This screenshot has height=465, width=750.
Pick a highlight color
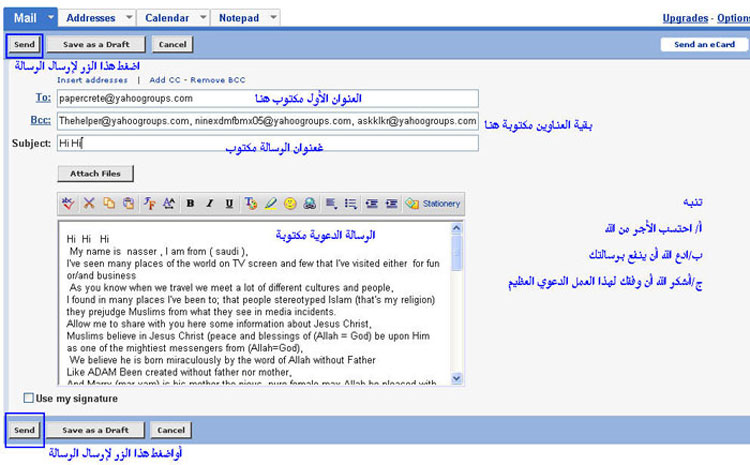(x=271, y=204)
